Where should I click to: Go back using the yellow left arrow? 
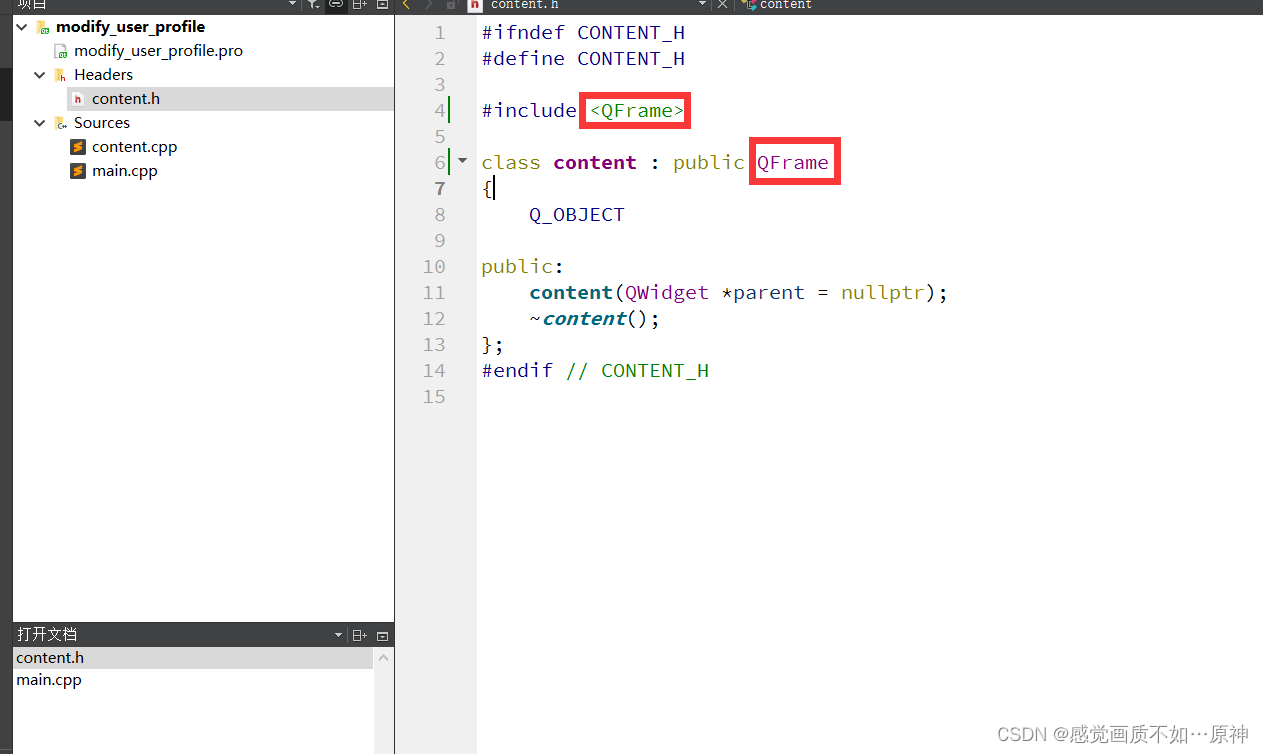tap(406, 5)
